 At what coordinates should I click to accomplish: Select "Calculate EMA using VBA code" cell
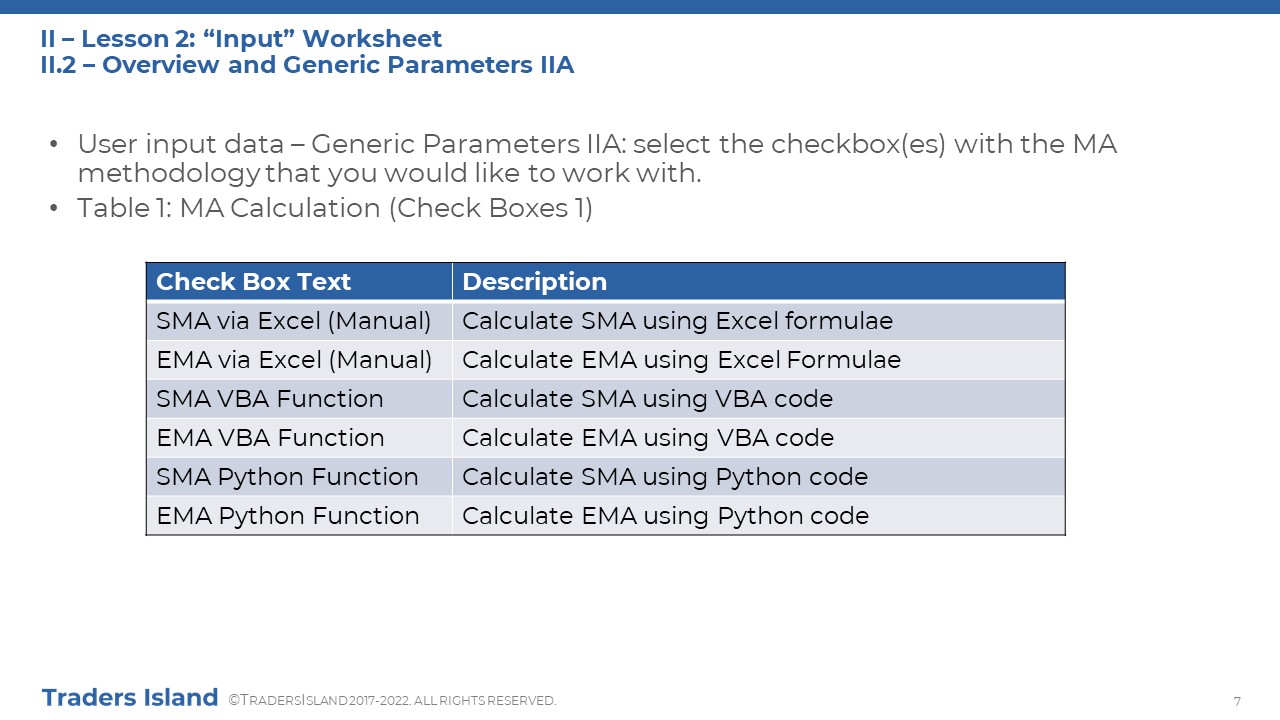coord(758,438)
